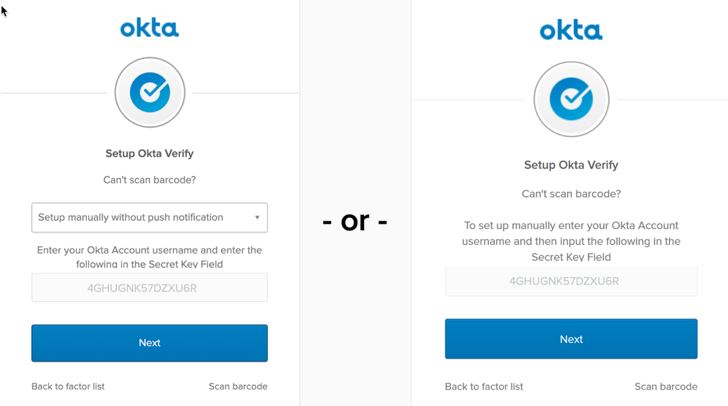Select the secret key field in the right panel

tap(571, 281)
